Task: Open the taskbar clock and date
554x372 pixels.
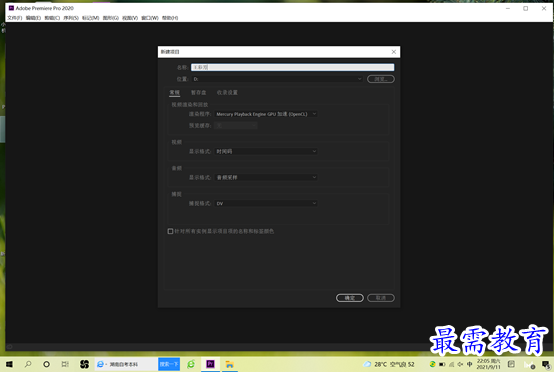Action: click(x=488, y=364)
